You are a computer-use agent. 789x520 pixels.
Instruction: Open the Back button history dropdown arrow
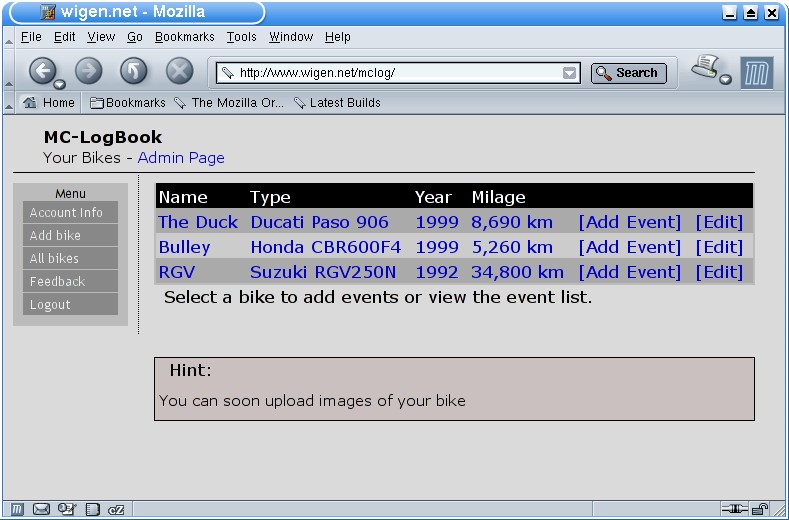tap(60, 84)
